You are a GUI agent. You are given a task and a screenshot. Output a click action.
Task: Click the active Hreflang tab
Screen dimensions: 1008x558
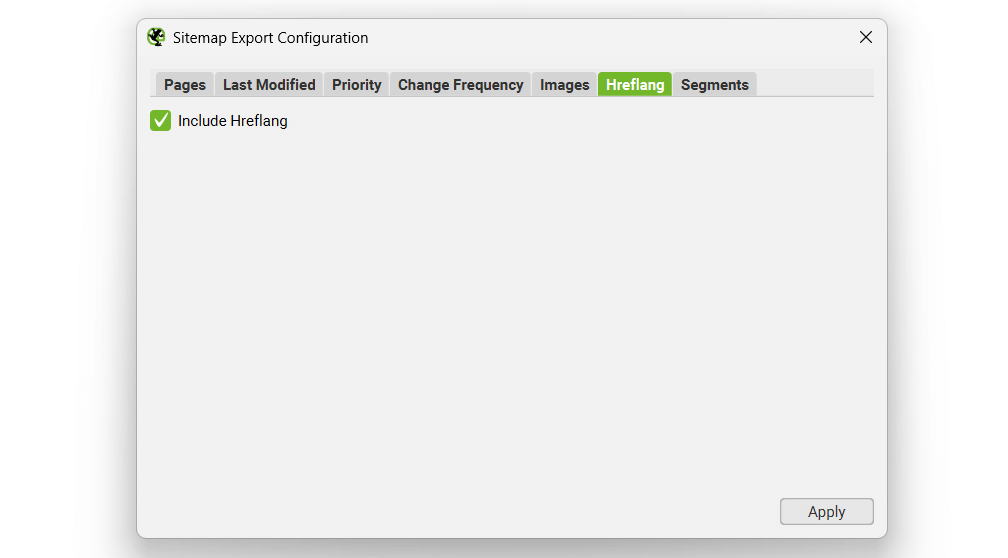[x=635, y=85]
